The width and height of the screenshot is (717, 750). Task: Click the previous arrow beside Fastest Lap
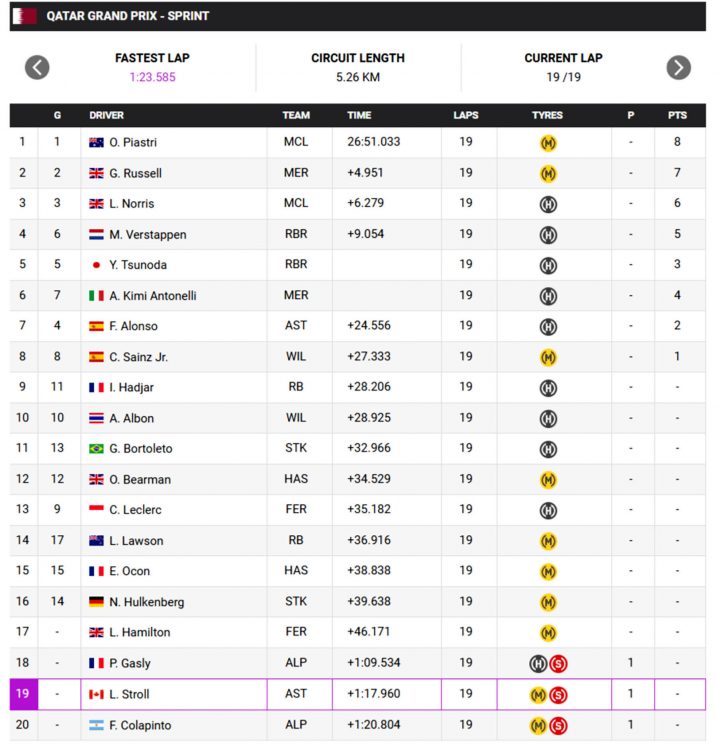37,67
